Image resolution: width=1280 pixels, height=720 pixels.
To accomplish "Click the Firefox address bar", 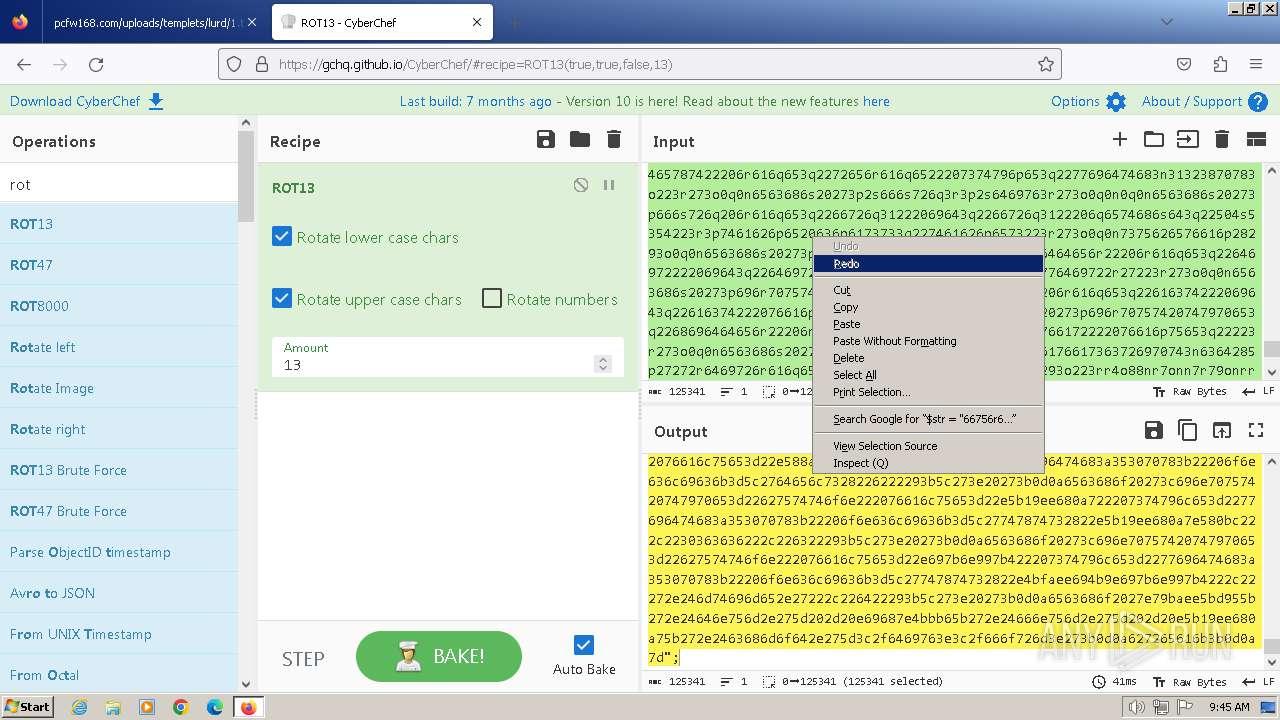I will (x=640, y=64).
